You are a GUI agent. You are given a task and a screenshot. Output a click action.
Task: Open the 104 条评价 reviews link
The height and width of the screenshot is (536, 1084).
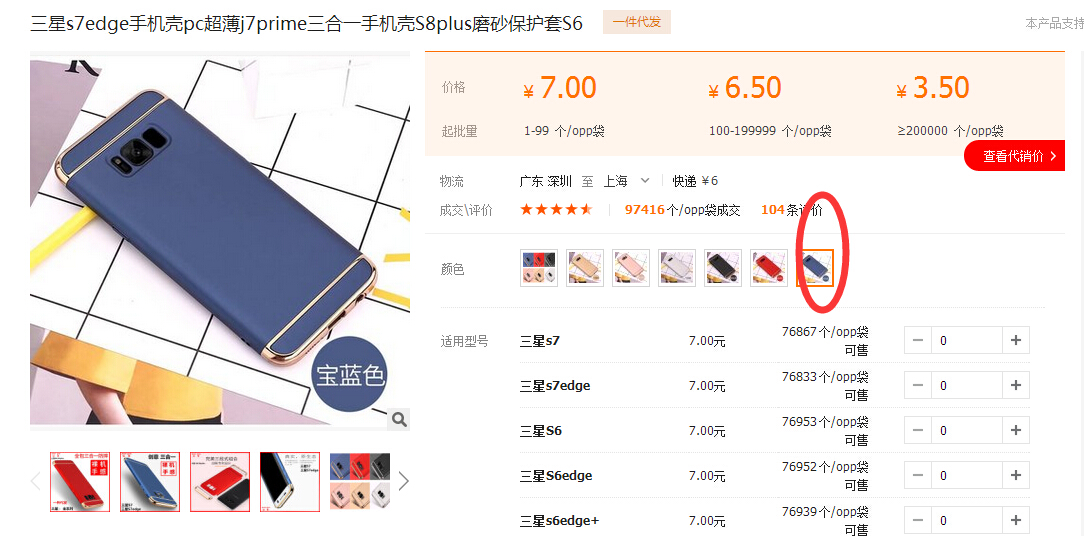tap(792, 210)
